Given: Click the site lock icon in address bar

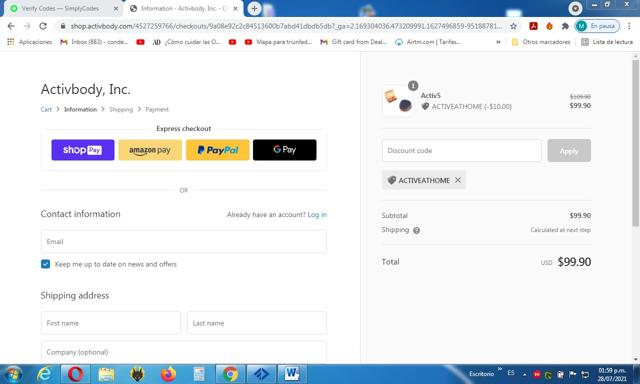Looking at the screenshot, I should (62, 26).
